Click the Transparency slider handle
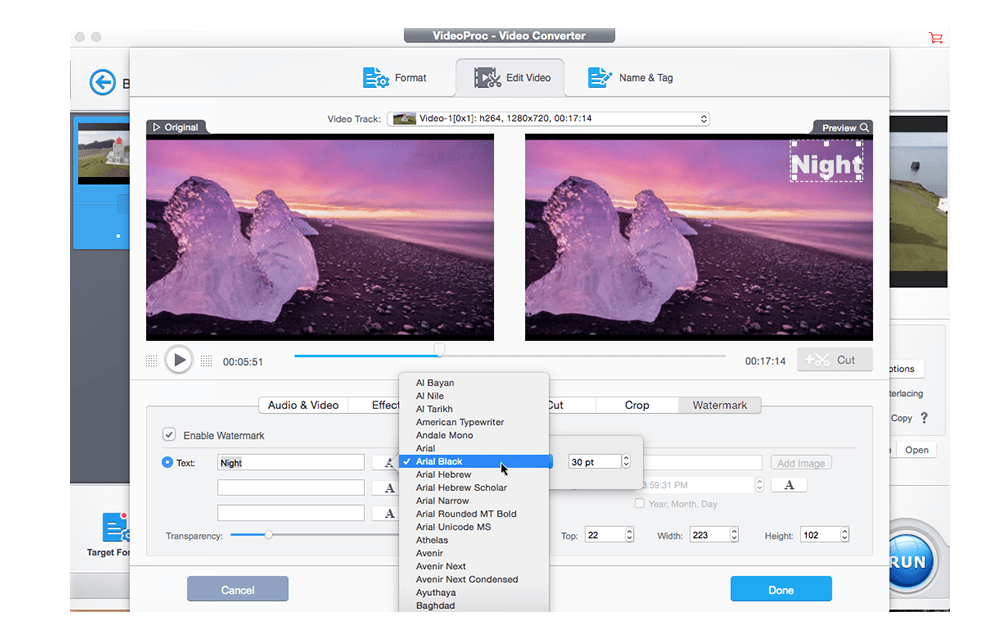This screenshot has width=1000, height=639. pyautogui.click(x=268, y=535)
